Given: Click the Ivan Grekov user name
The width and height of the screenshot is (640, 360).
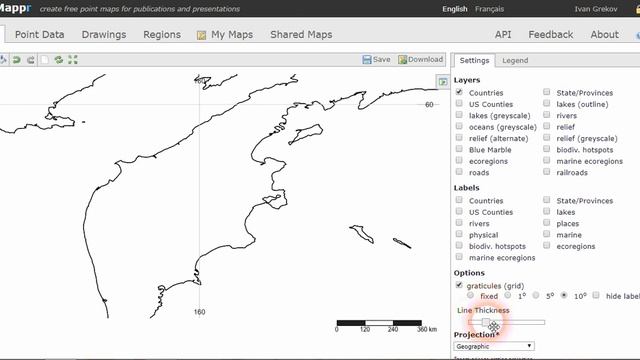Looking at the screenshot, I should (596, 9).
